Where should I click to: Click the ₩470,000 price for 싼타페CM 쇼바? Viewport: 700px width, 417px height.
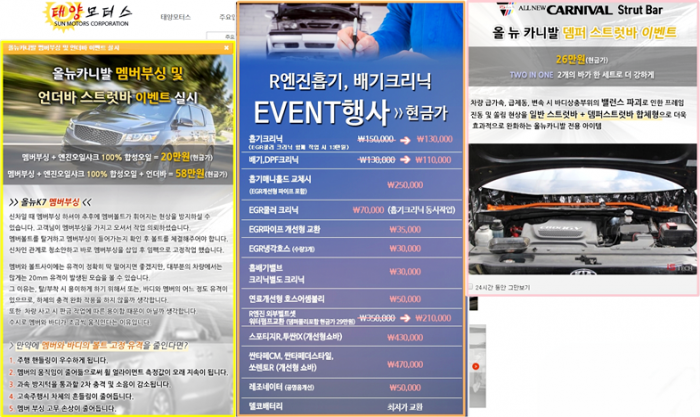pyautogui.click(x=405, y=364)
